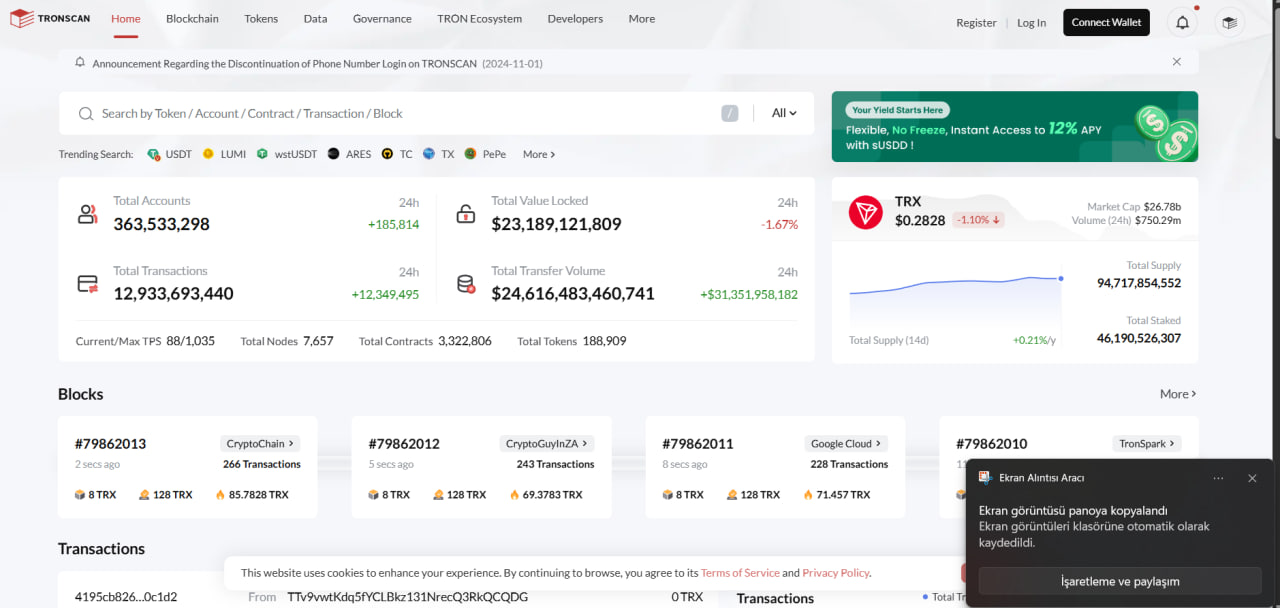The image size is (1280, 608).
Task: Click İşaretleme ve paylaşım button
Action: click(x=1120, y=581)
